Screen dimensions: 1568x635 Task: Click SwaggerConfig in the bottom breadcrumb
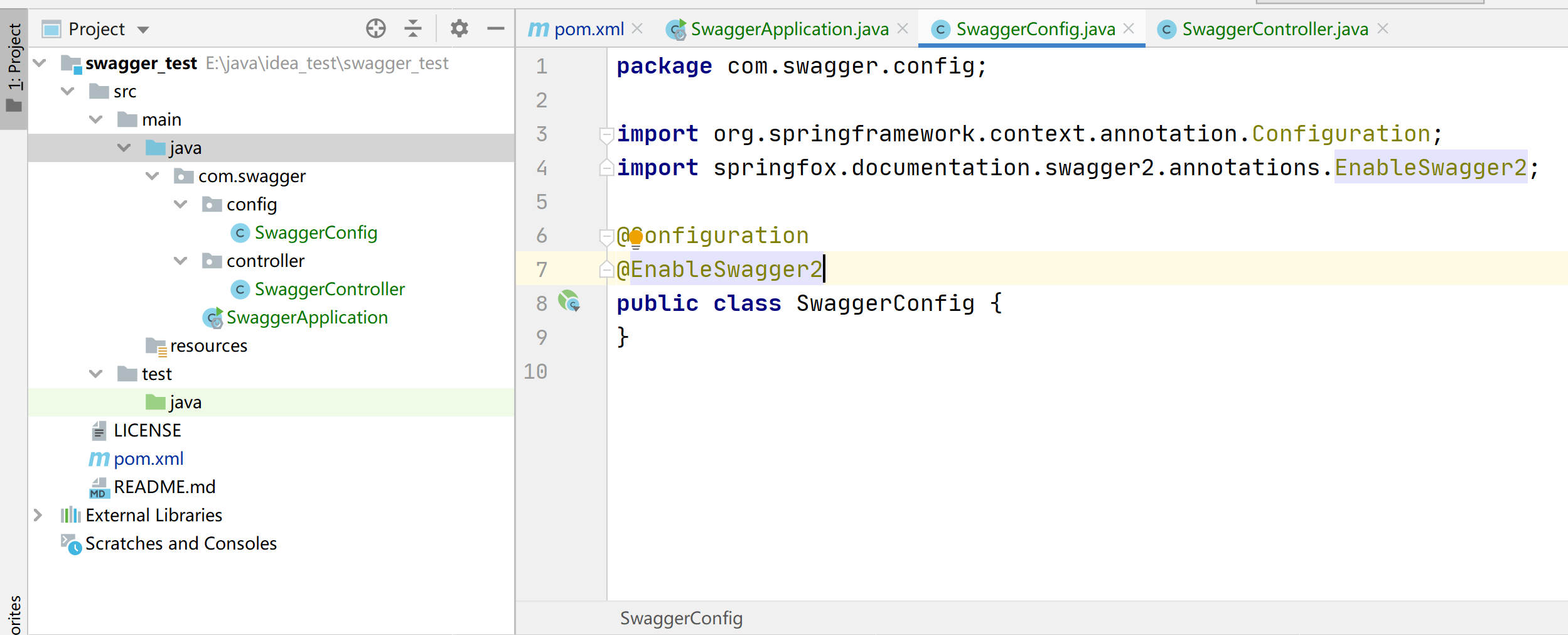[x=681, y=619]
